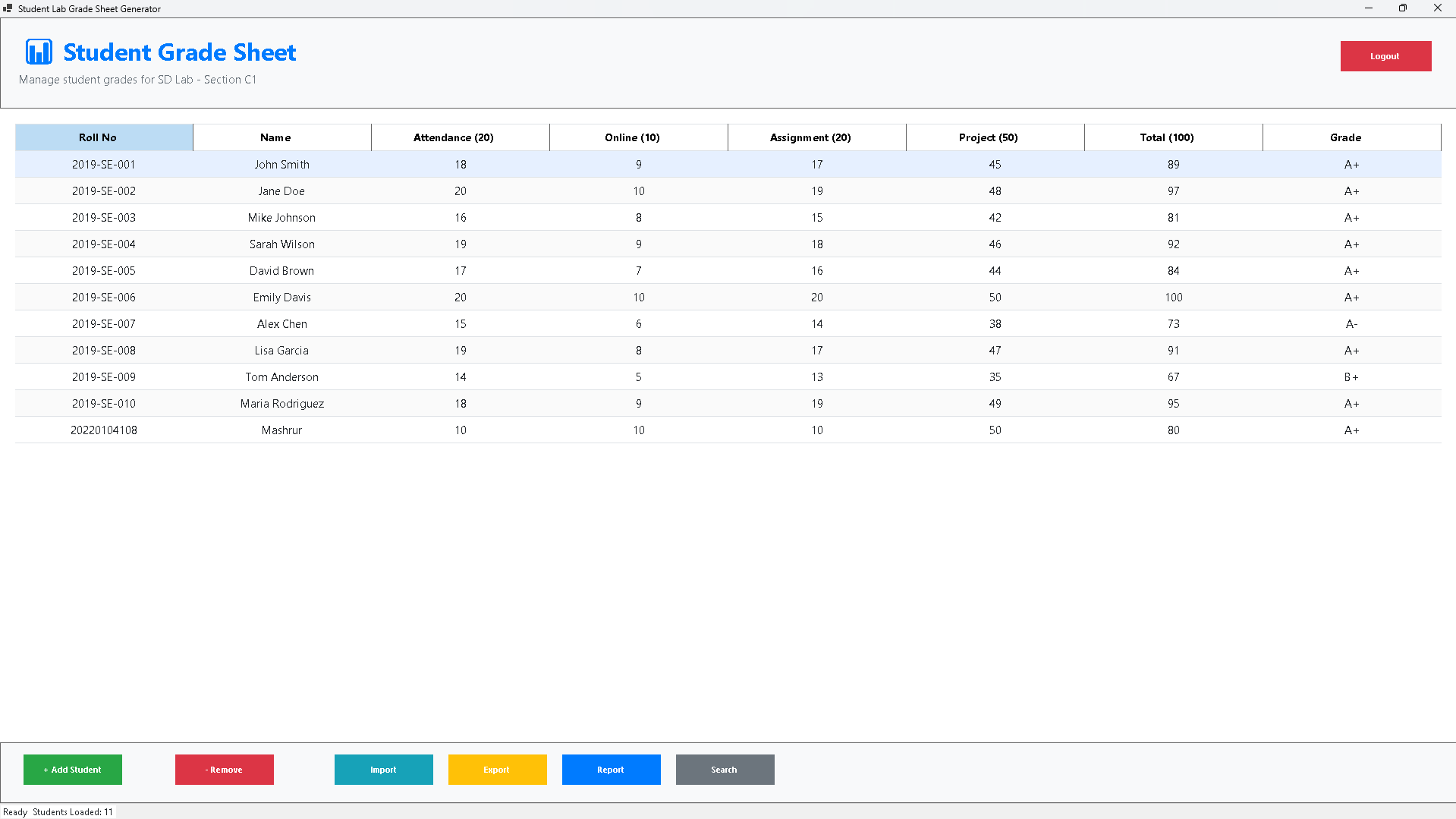
Task: Click the red Remove button
Action: tap(225, 770)
